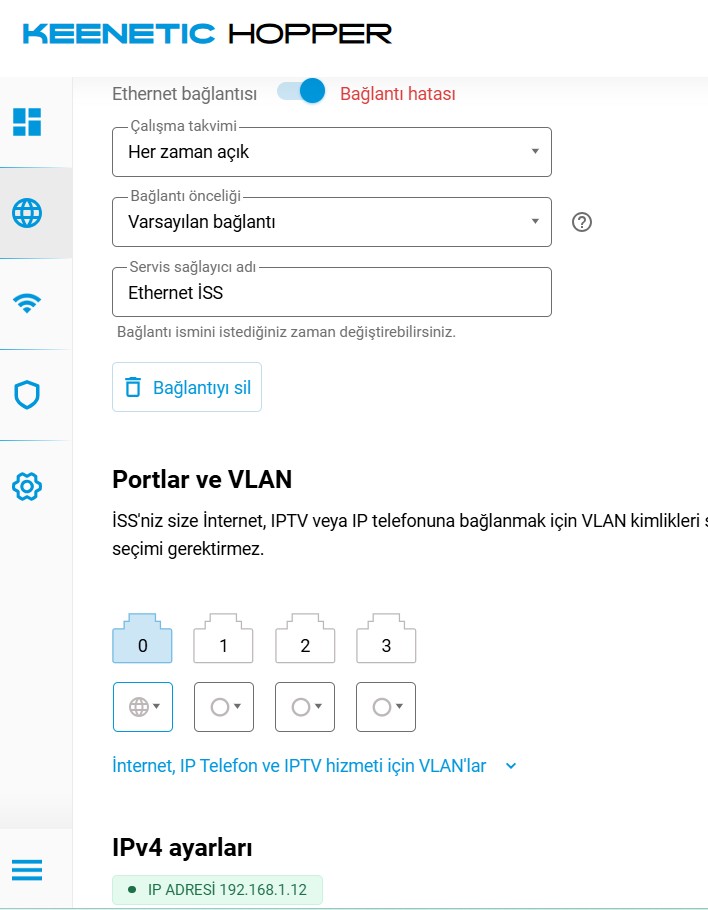The height and width of the screenshot is (910, 708).
Task: Select port 0 connector
Action: click(x=142, y=638)
